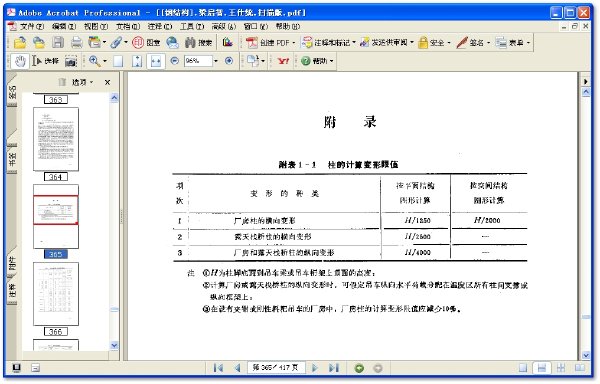Expand the zoom percentage dropdown
Image resolution: width=600 pixels, height=384 pixels.
216,61
